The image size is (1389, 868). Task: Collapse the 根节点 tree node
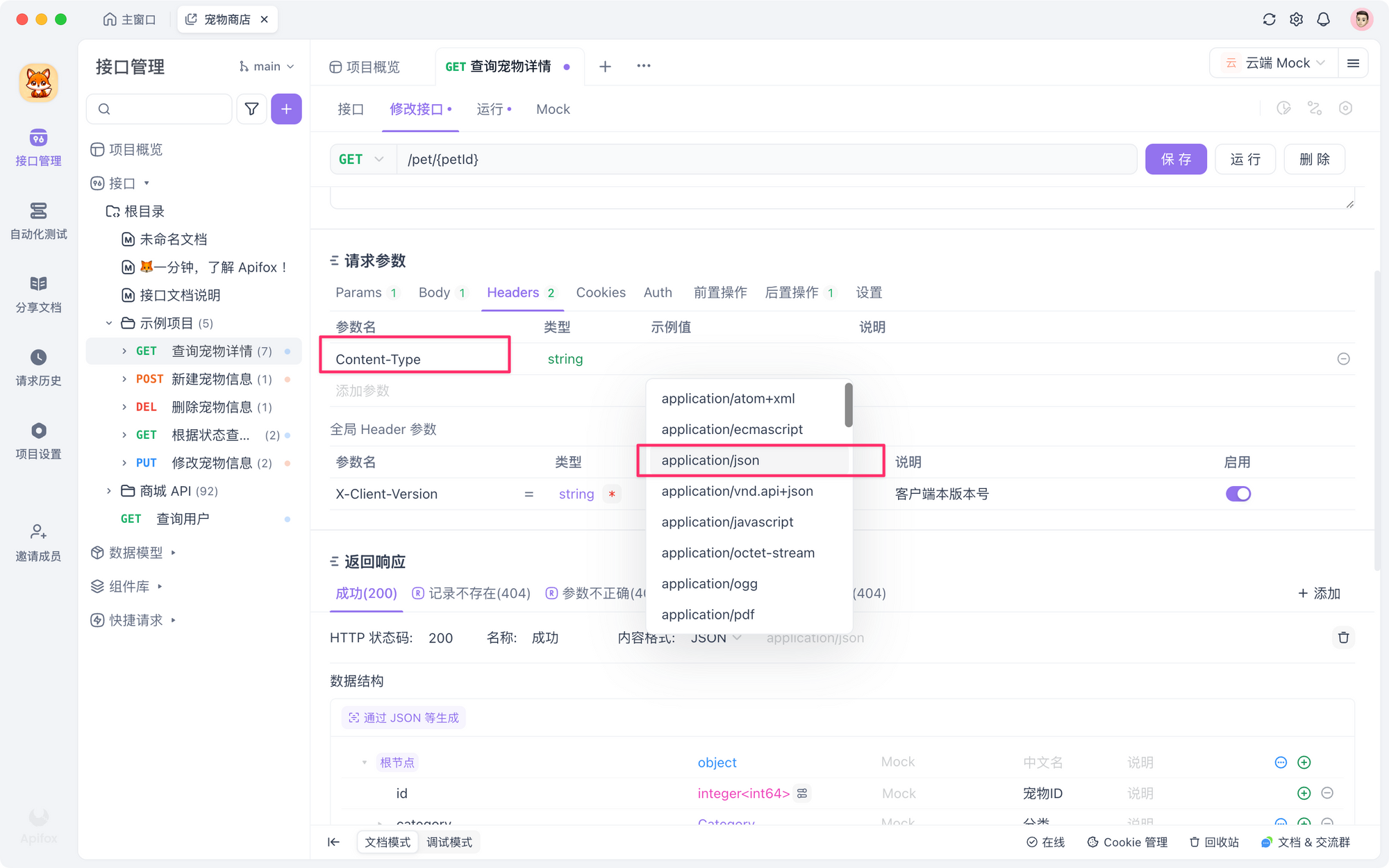click(x=365, y=762)
